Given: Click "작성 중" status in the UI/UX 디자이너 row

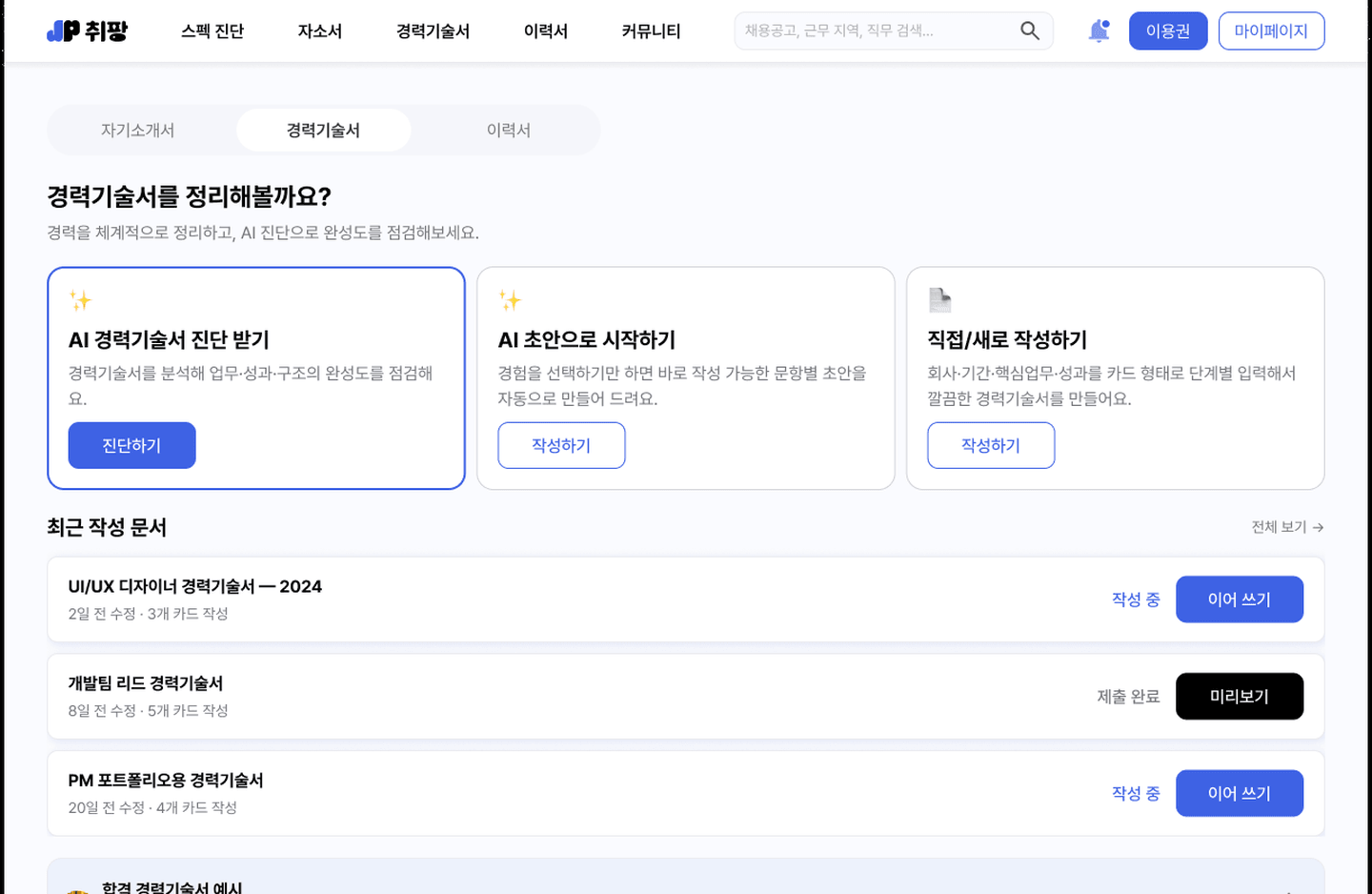Looking at the screenshot, I should point(1136,599).
